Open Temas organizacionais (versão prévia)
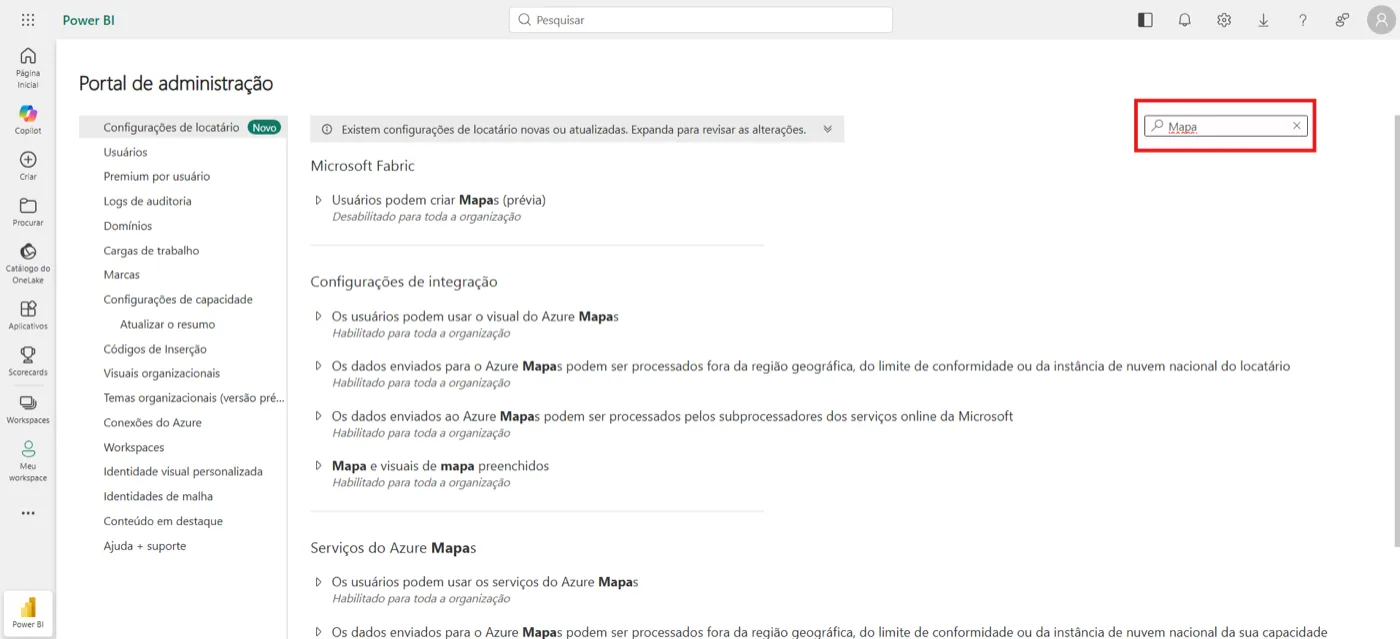Image resolution: width=1400 pixels, height=639 pixels. pyautogui.click(x=194, y=398)
